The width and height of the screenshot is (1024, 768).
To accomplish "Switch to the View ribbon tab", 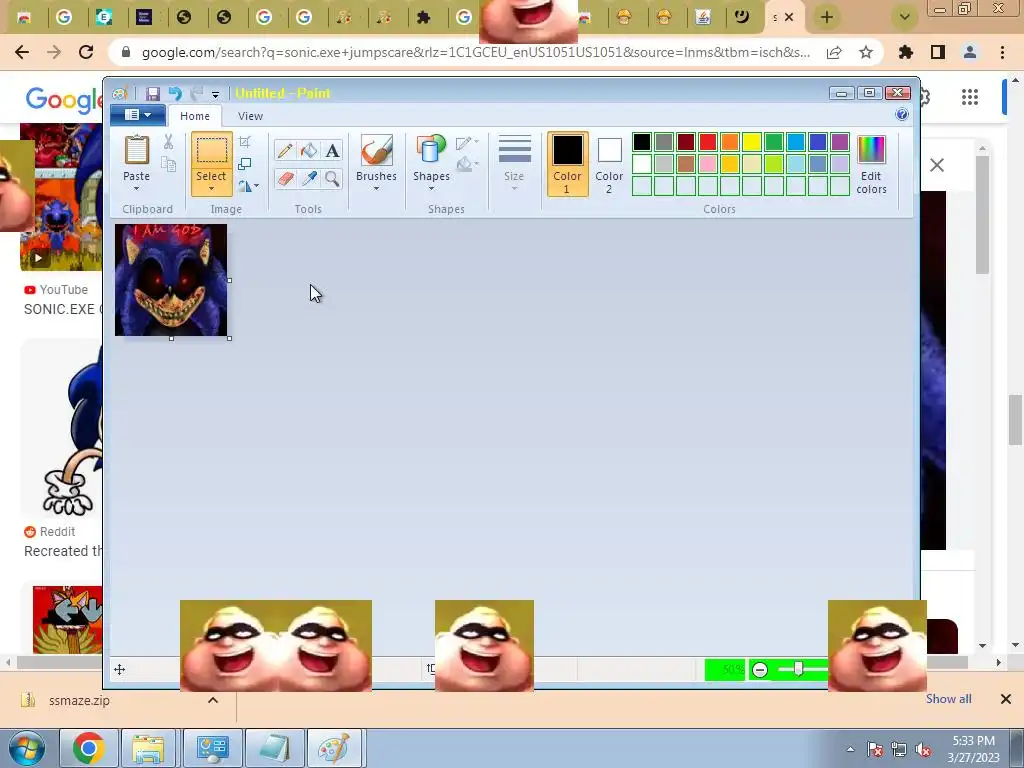I will tap(250, 116).
